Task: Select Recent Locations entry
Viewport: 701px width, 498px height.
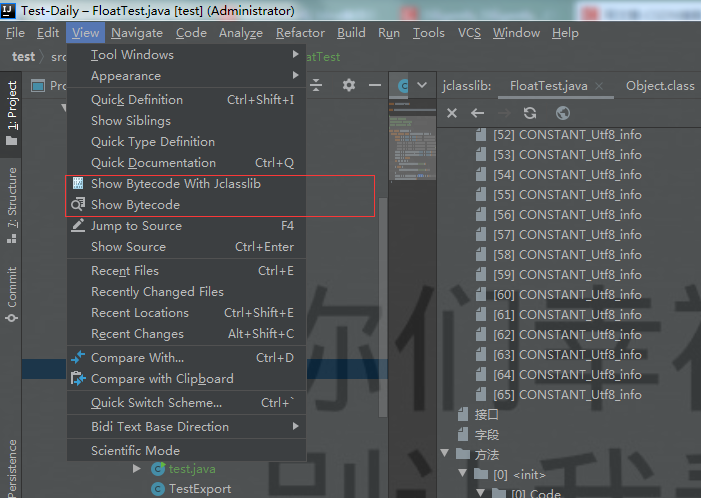Action: (186, 313)
